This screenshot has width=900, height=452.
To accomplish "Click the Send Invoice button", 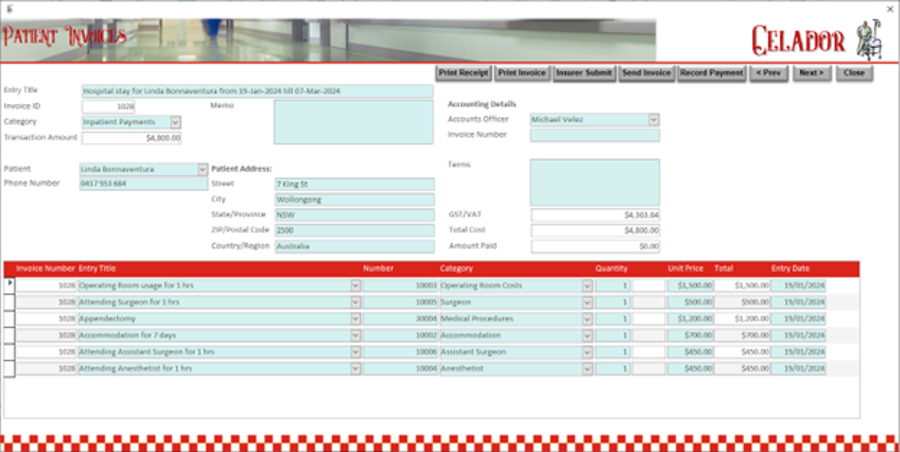I will 646,73.
